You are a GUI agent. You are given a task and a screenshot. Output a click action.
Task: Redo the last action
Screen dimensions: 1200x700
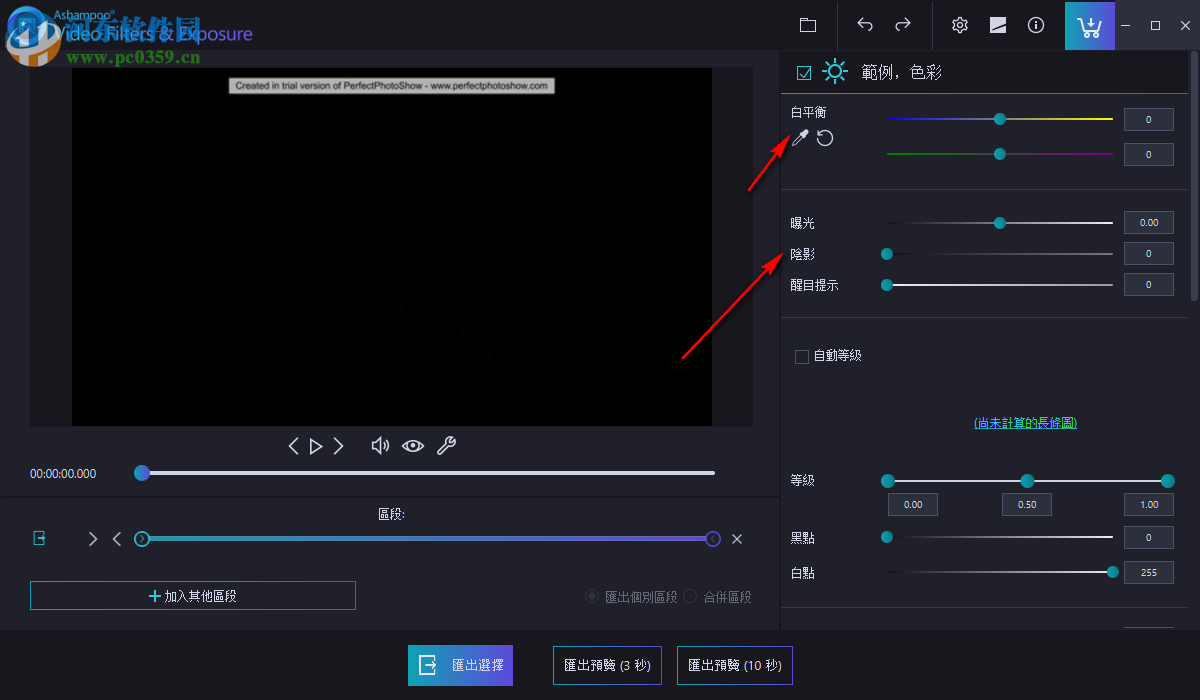(901, 25)
